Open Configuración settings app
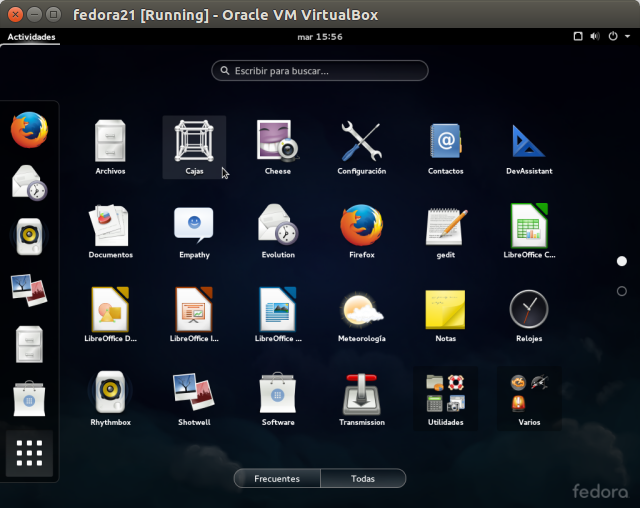640x508 pixels. coord(362,147)
